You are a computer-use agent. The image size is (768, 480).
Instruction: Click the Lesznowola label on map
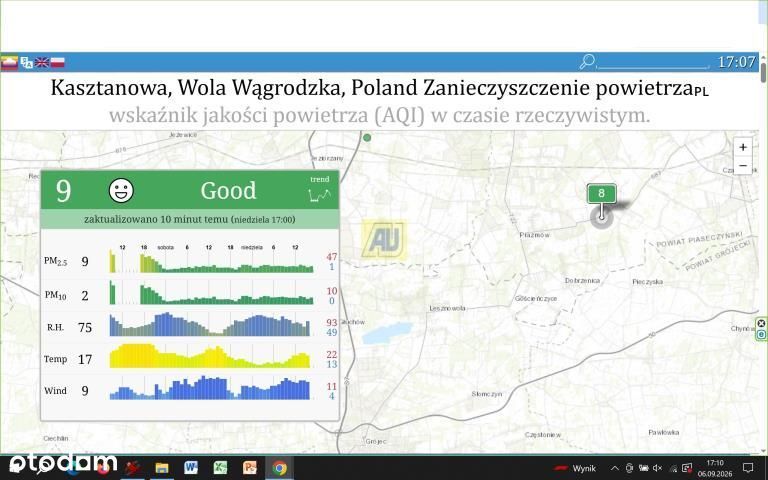[447, 308]
